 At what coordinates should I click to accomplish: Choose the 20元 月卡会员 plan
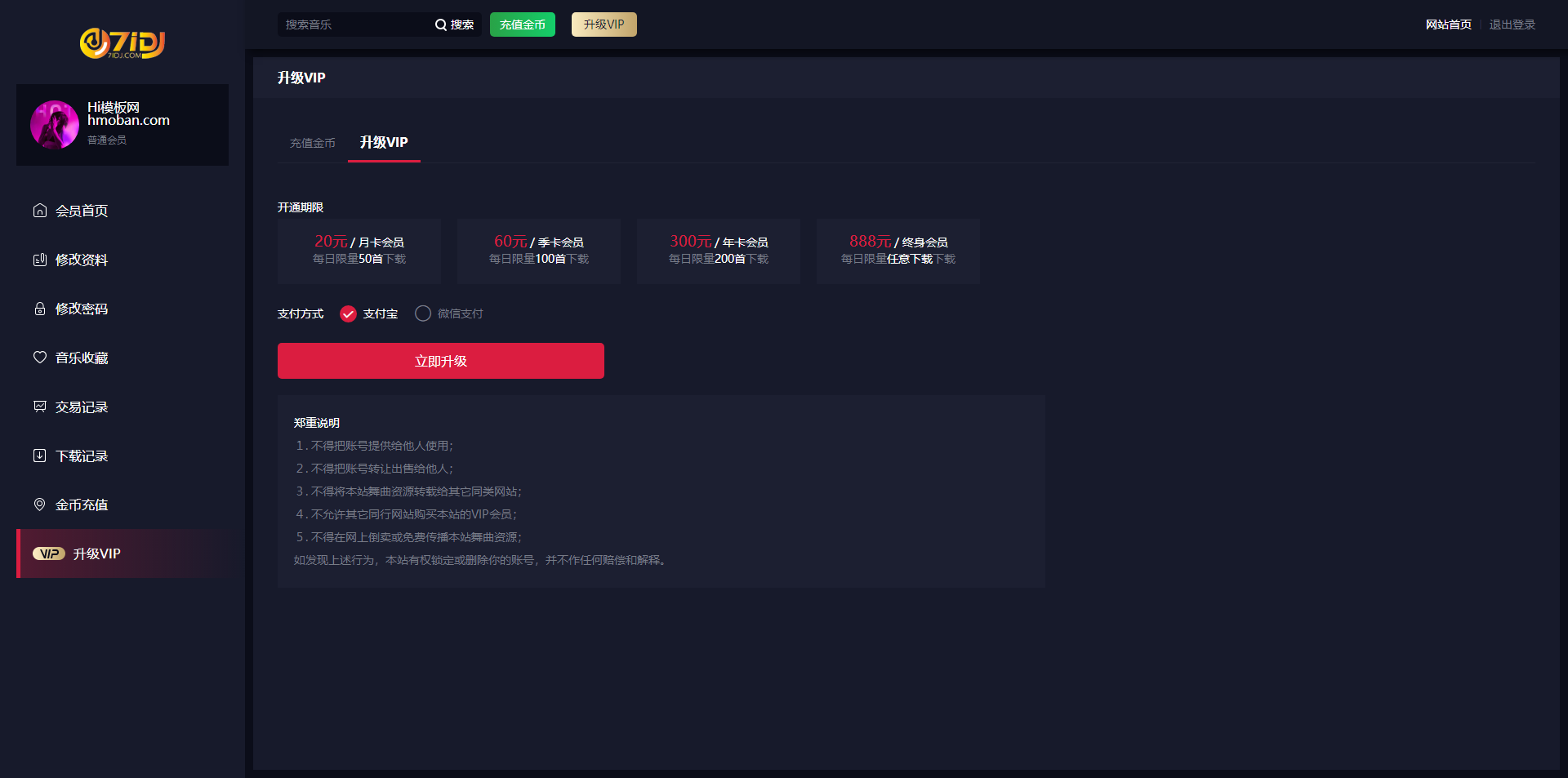359,251
